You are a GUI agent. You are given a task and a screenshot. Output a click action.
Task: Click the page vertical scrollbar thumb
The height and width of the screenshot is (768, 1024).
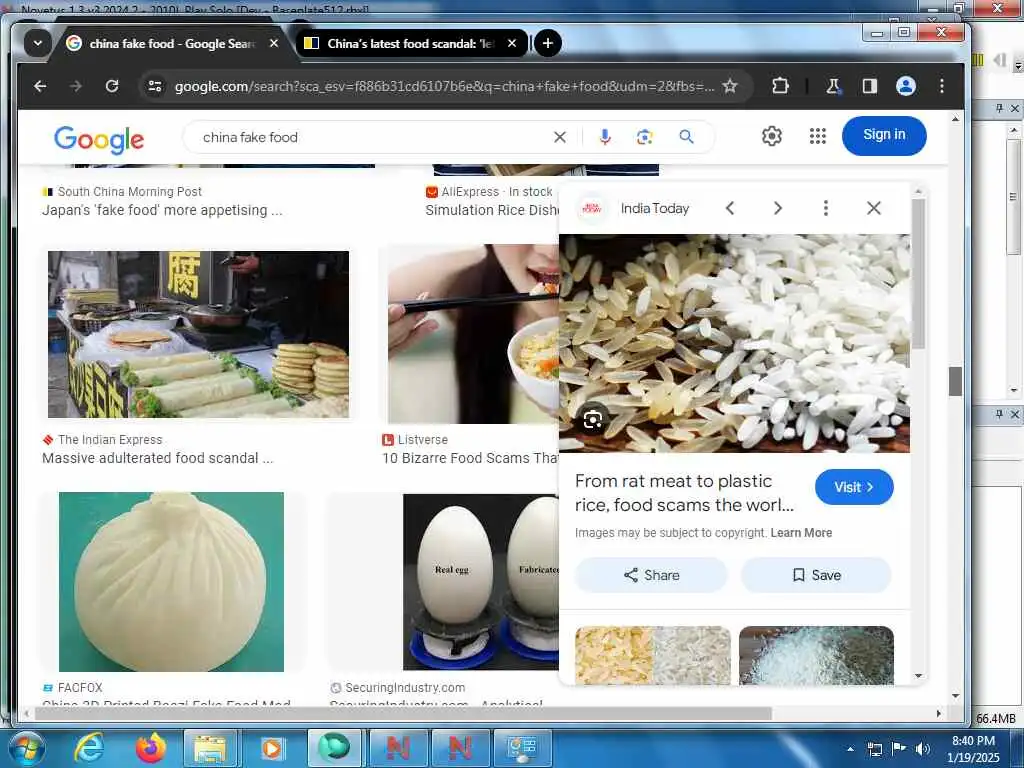coord(955,381)
